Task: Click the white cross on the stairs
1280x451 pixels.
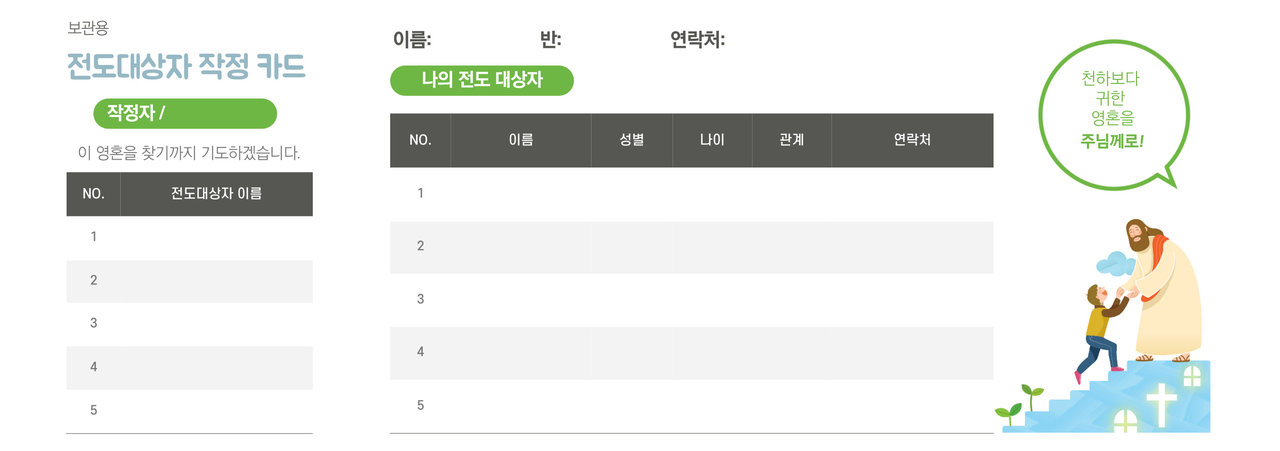Action: [x=1160, y=403]
